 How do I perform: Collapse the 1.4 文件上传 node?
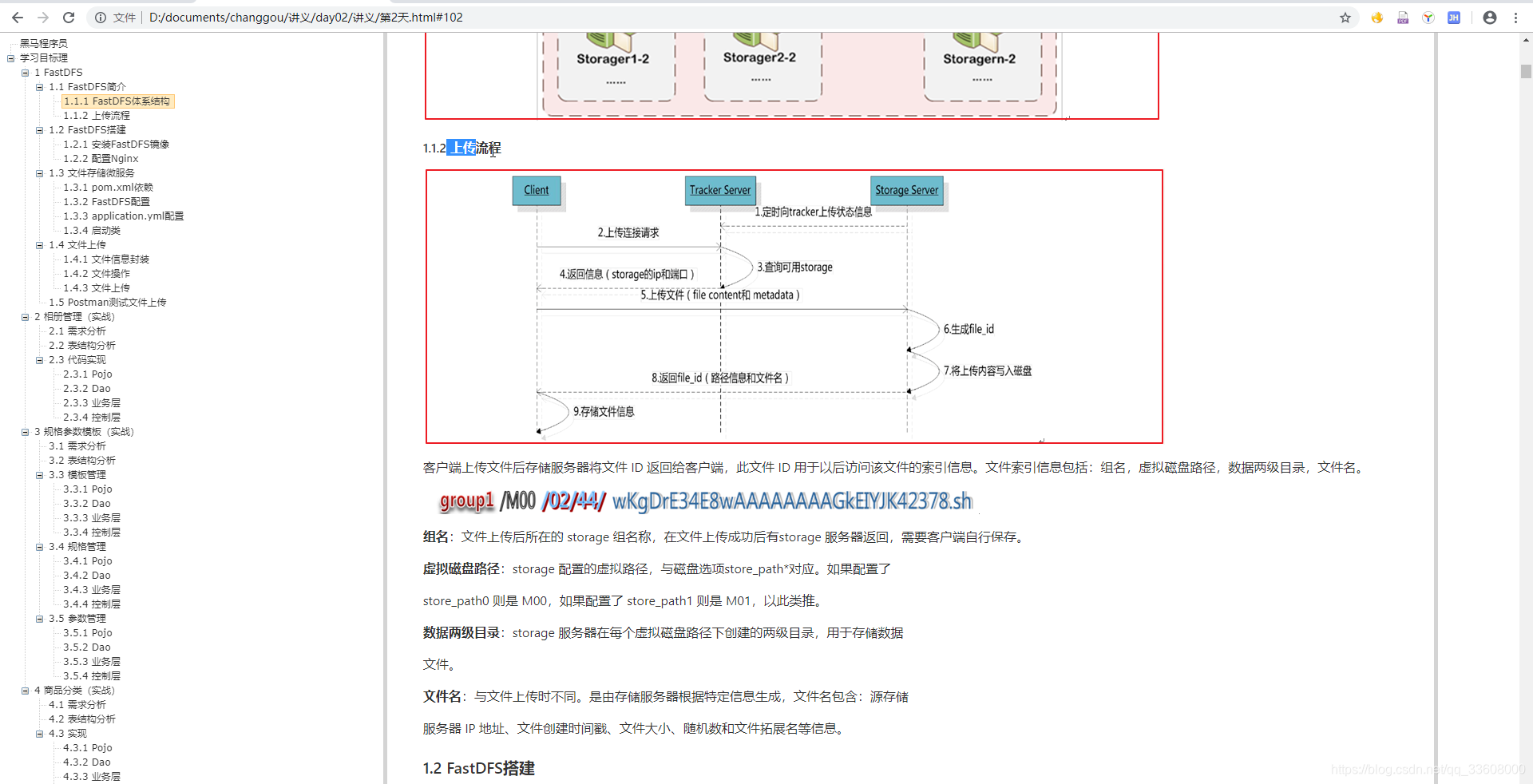(x=40, y=245)
